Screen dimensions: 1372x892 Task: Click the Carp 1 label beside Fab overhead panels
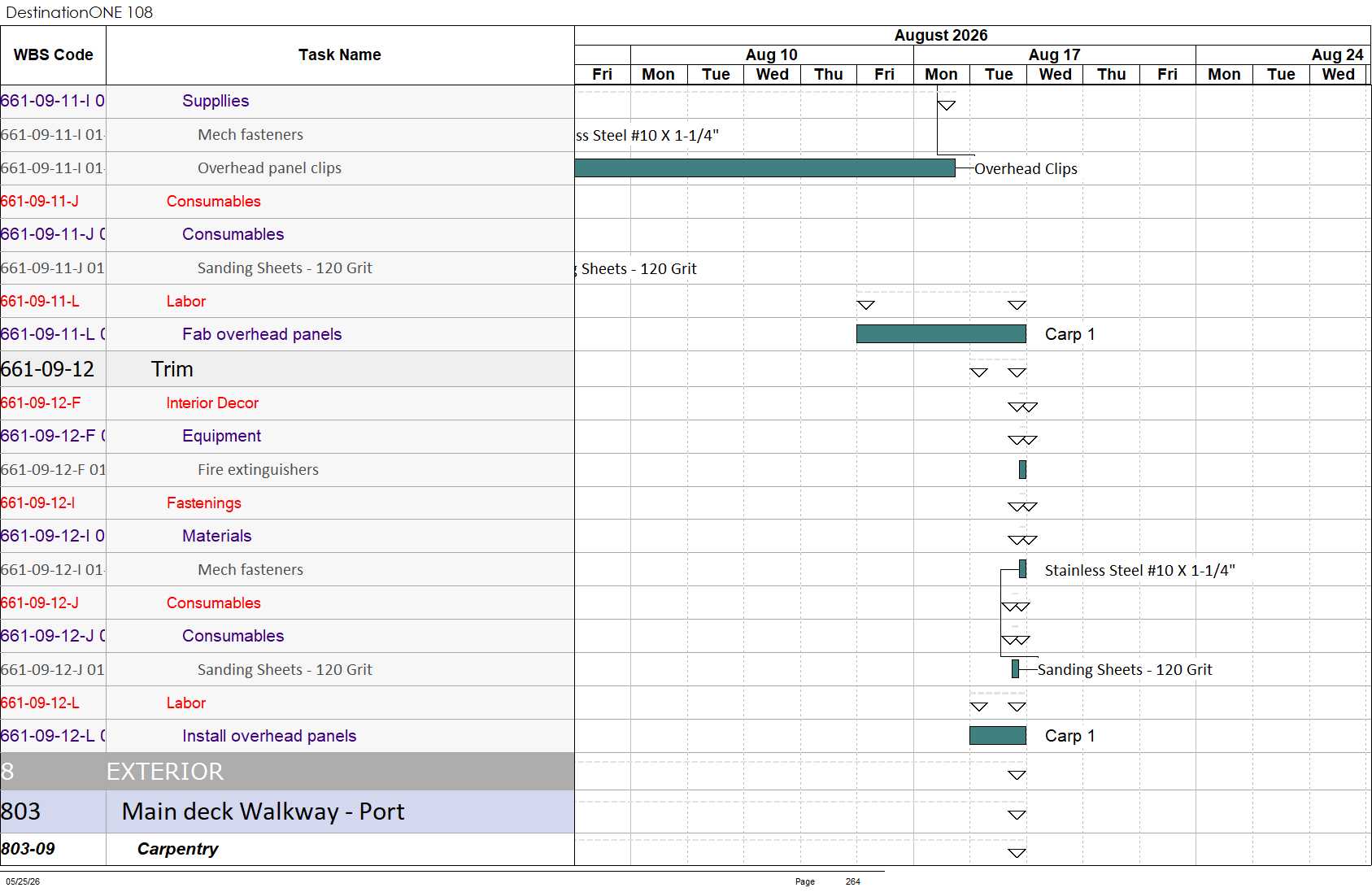click(1070, 334)
